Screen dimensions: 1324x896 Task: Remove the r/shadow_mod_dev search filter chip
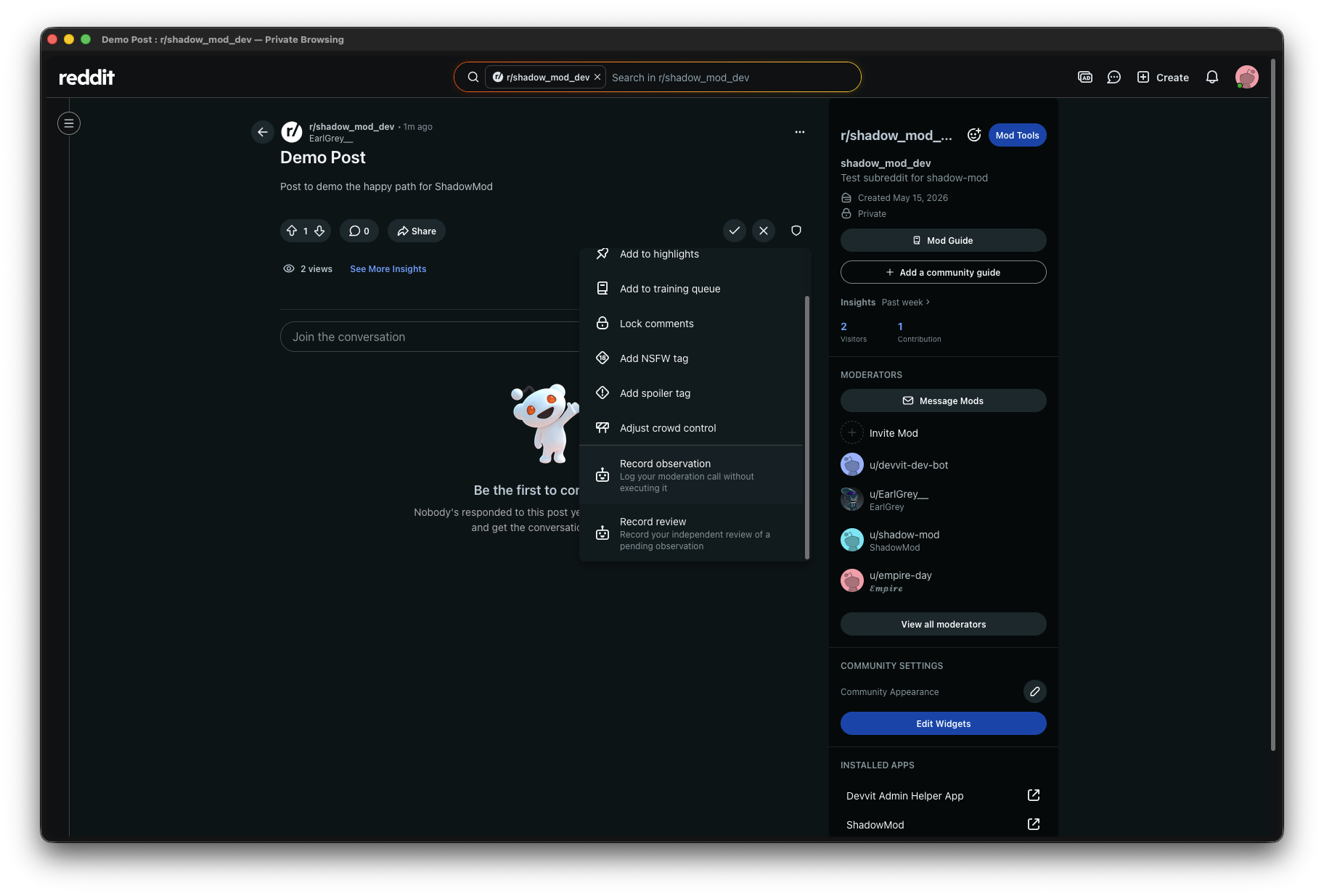[x=597, y=77]
